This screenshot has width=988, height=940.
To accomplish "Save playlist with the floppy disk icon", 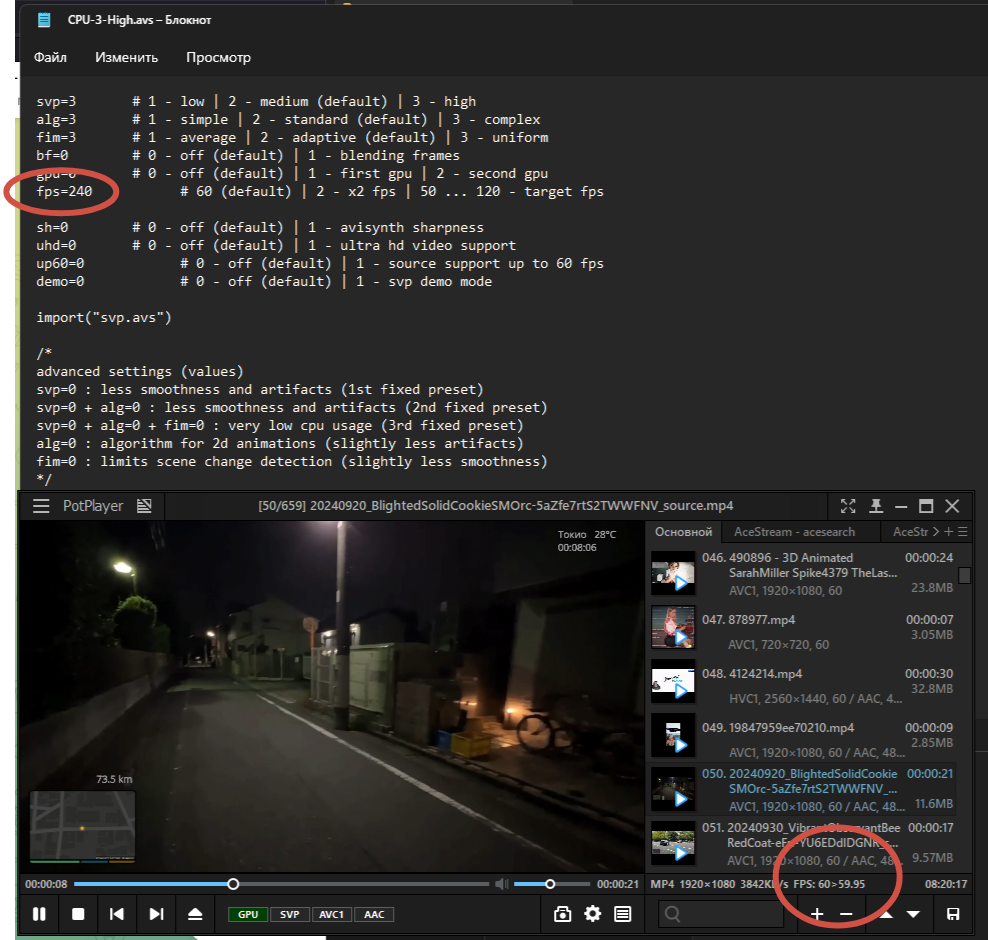I will 953,914.
